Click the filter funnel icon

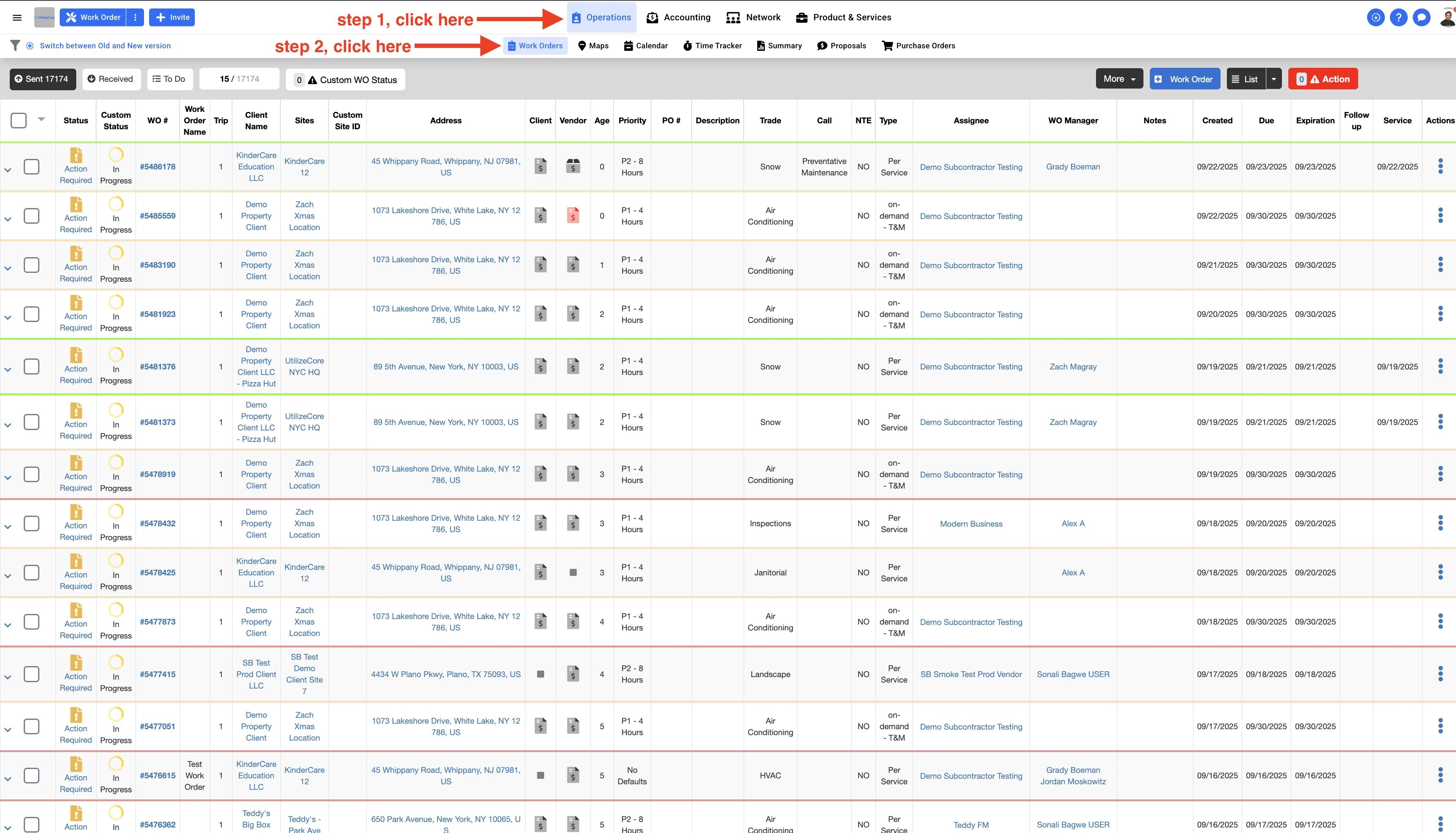15,45
